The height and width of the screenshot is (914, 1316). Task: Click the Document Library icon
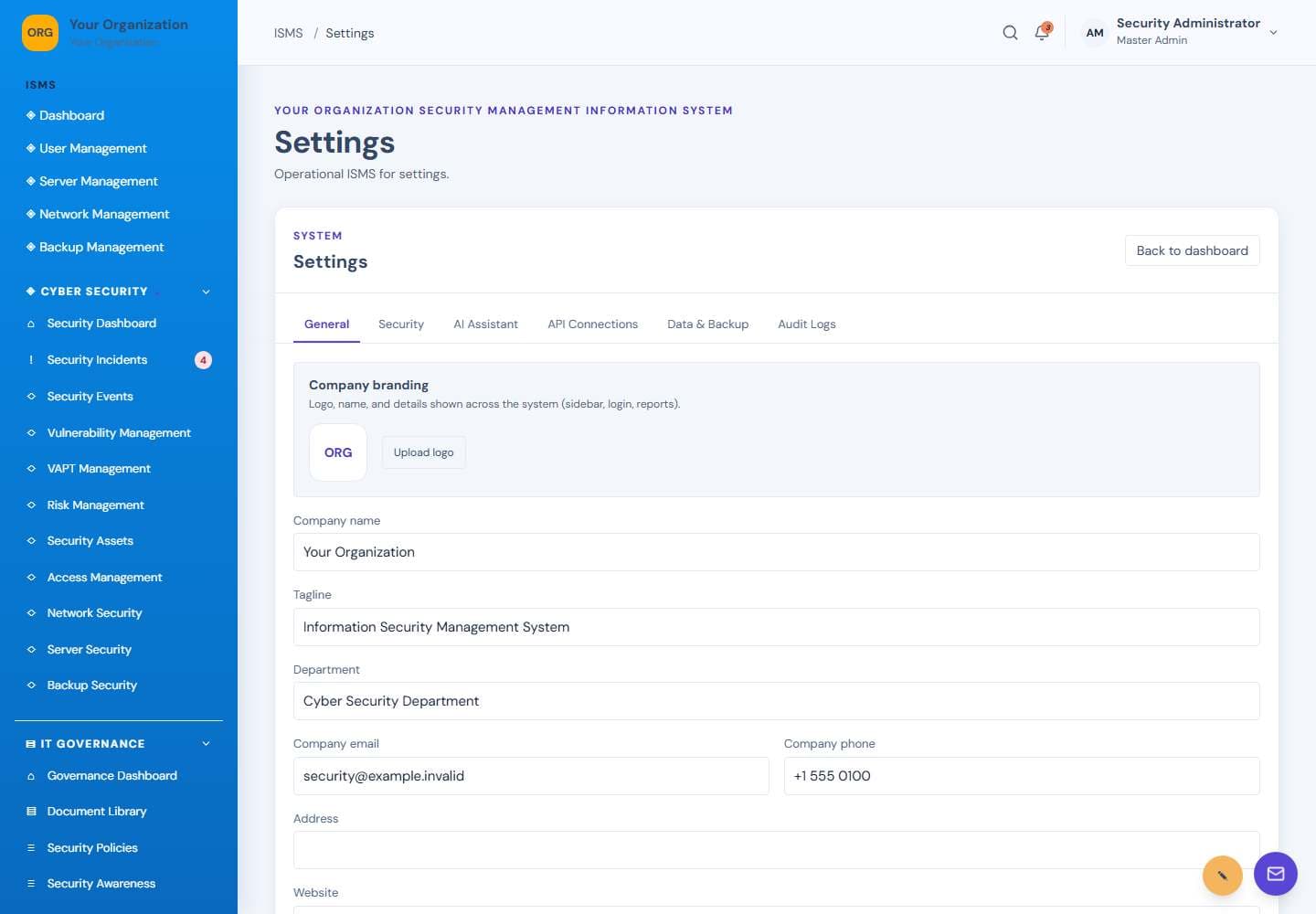pyautogui.click(x=31, y=812)
